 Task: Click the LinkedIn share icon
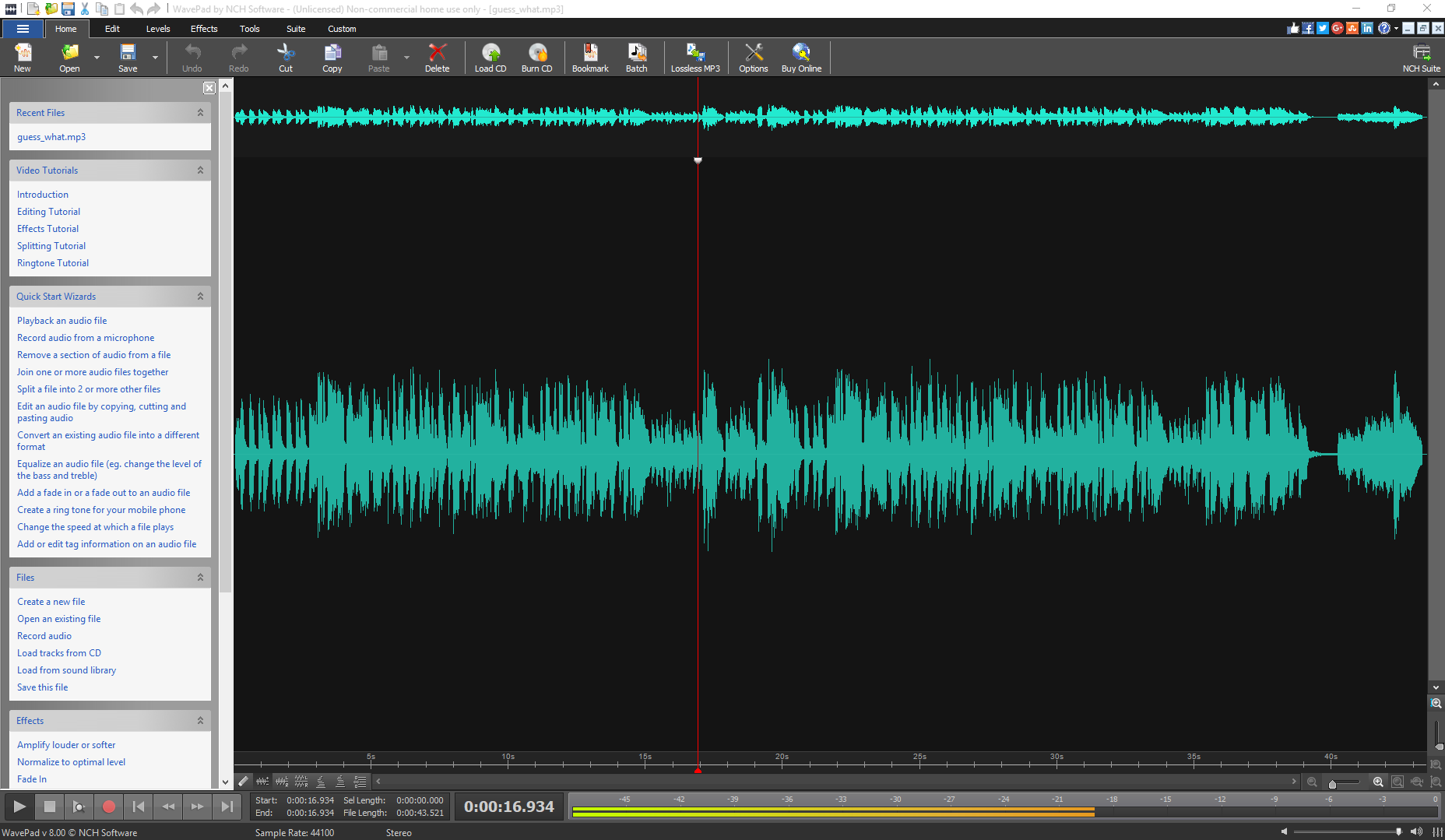1367,28
